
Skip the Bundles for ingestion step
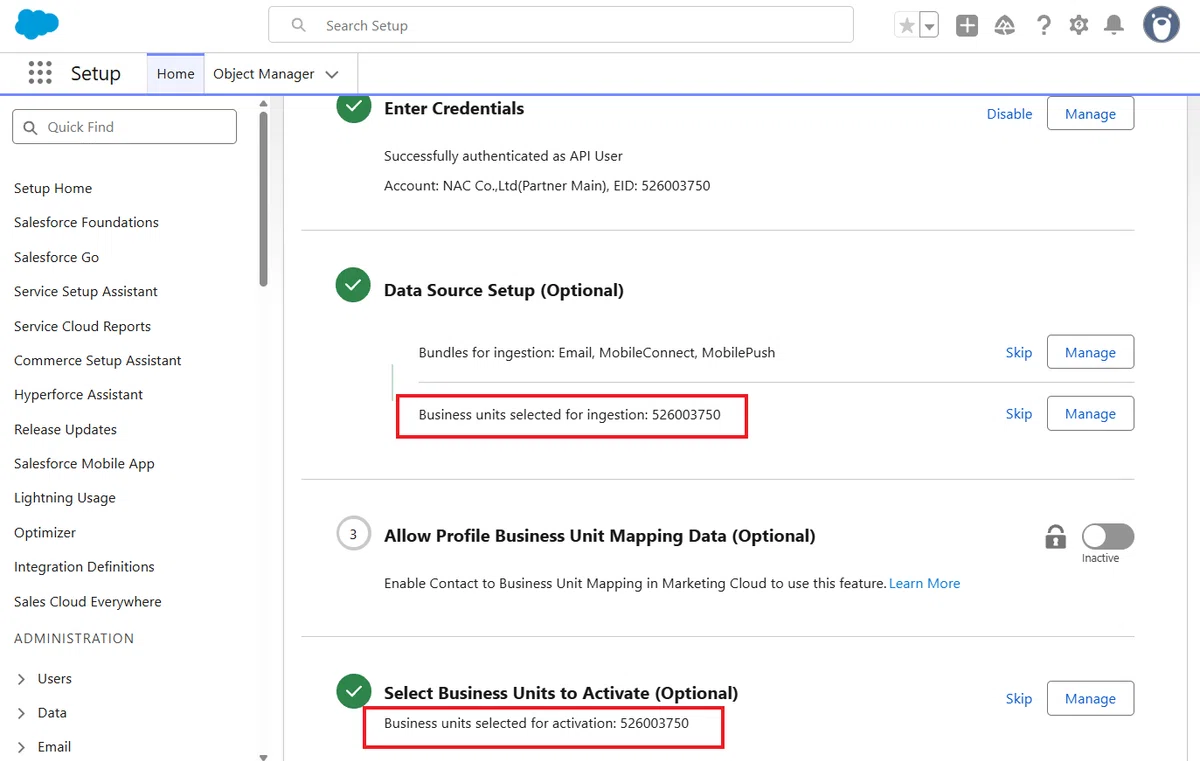click(1019, 352)
